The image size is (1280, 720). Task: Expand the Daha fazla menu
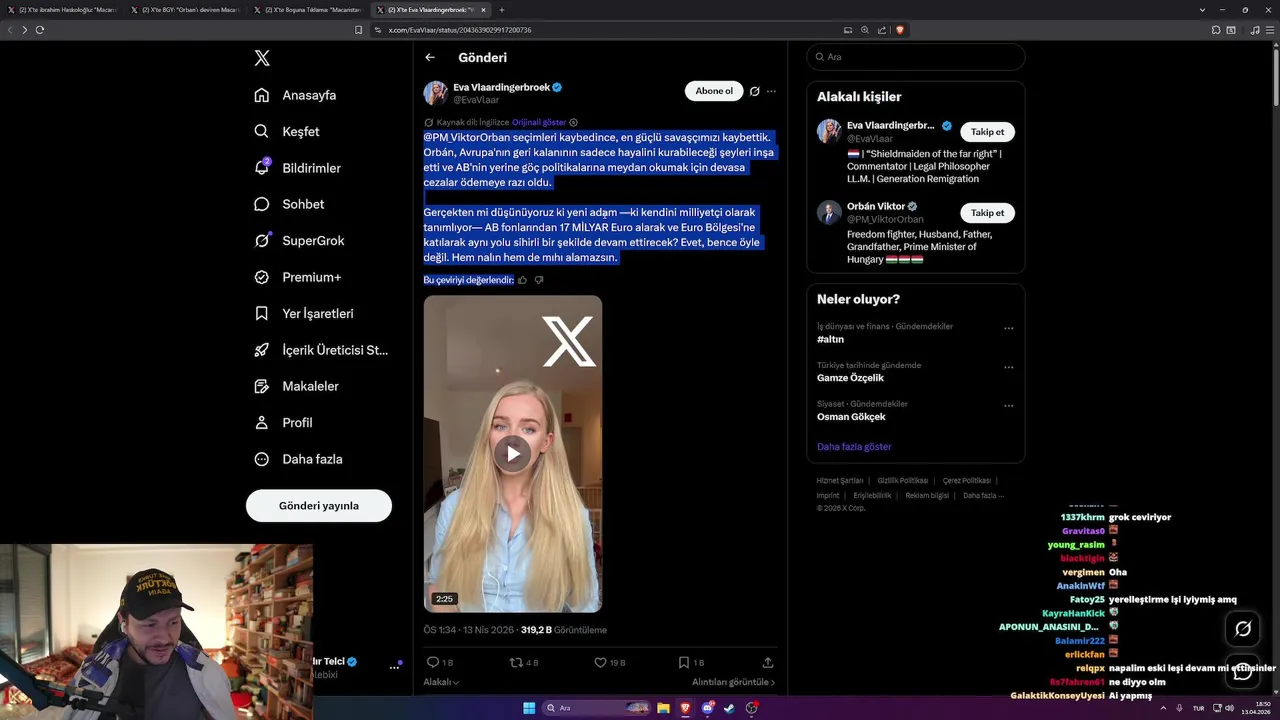(299, 459)
